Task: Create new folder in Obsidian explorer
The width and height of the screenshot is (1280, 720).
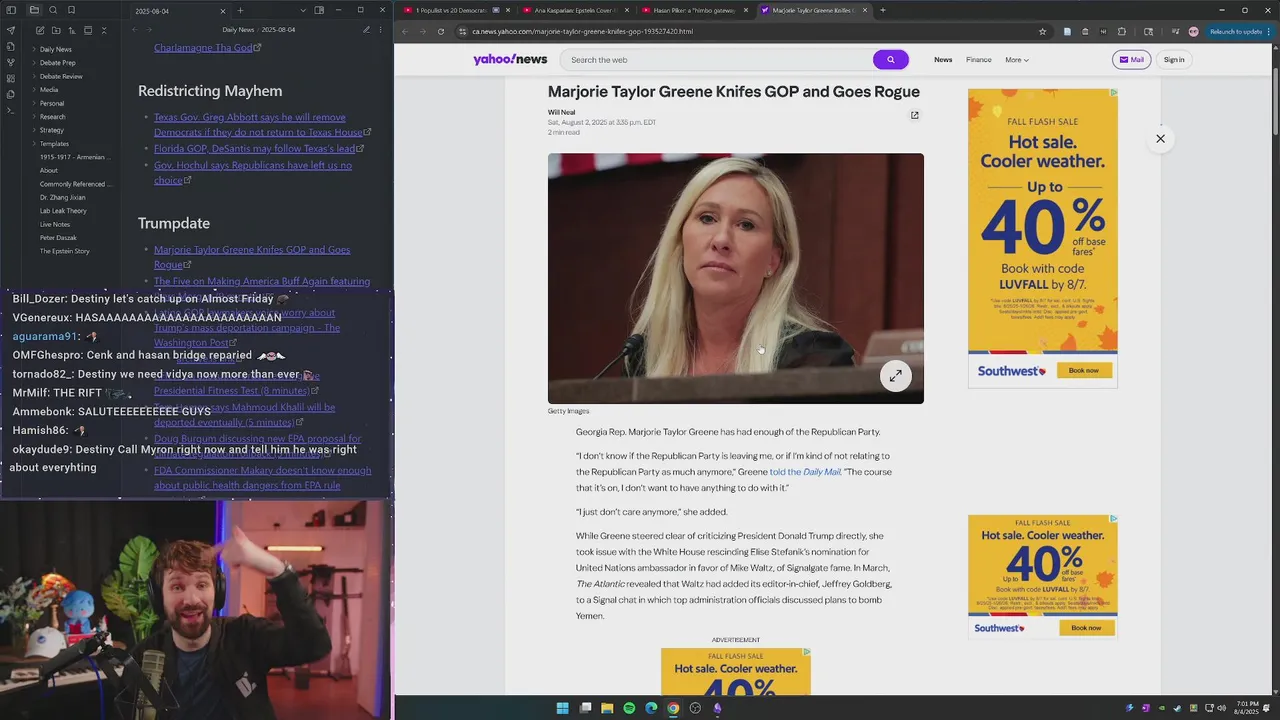Action: [54, 30]
